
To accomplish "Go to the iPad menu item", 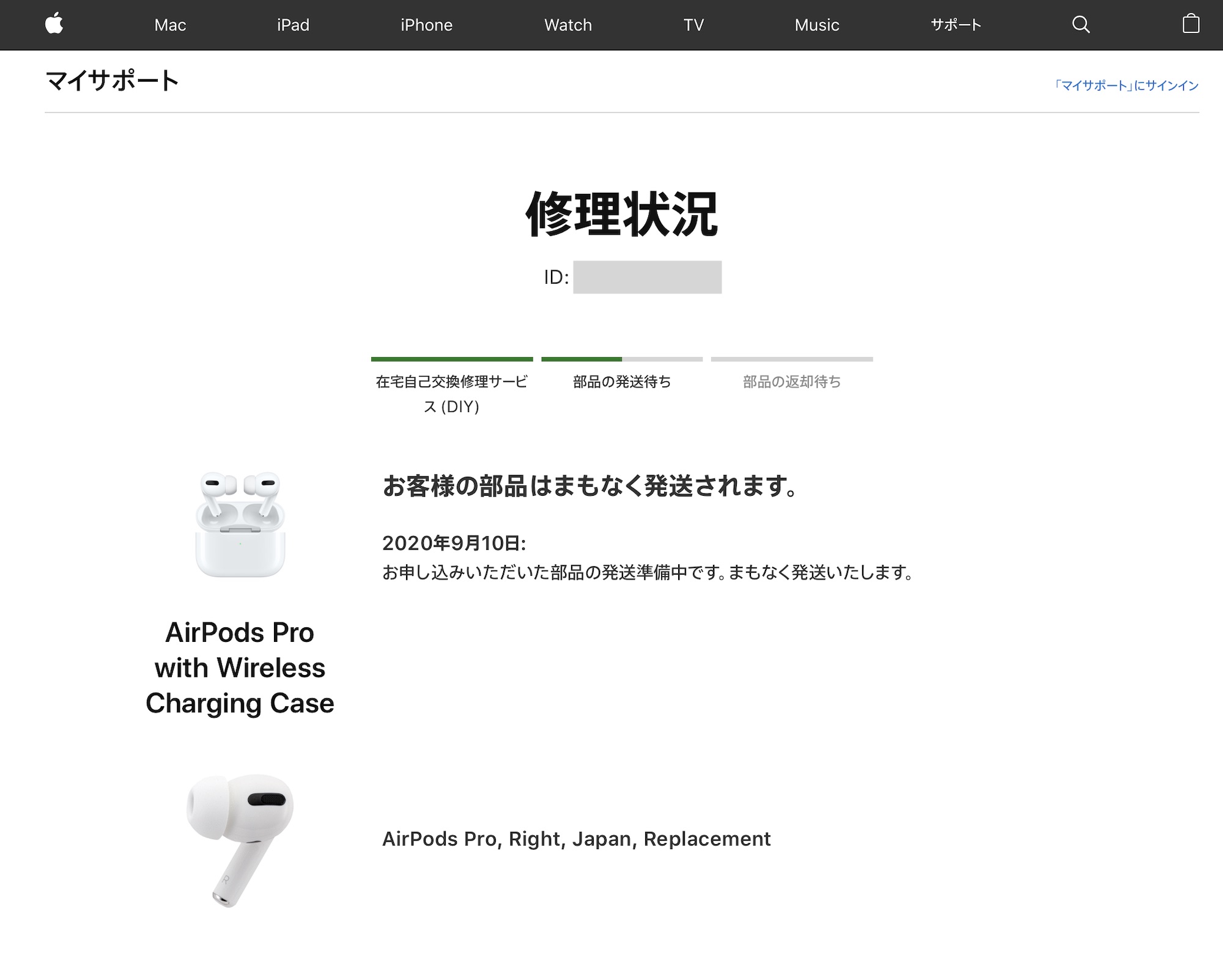I will click(293, 25).
